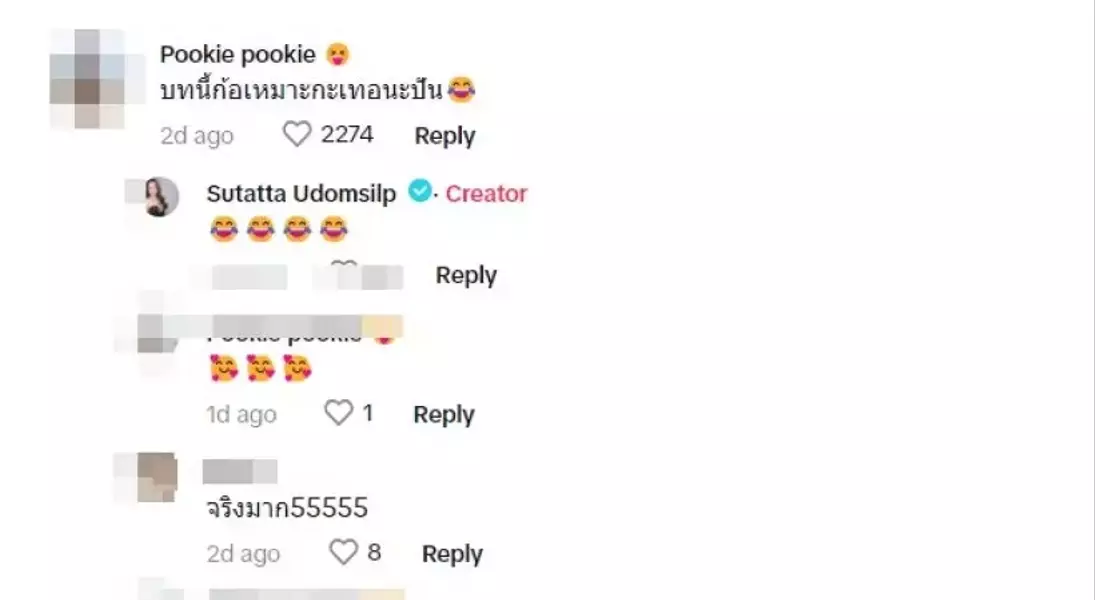1095x600 pixels.
Task: Click the pink Creator label
Action: click(486, 193)
